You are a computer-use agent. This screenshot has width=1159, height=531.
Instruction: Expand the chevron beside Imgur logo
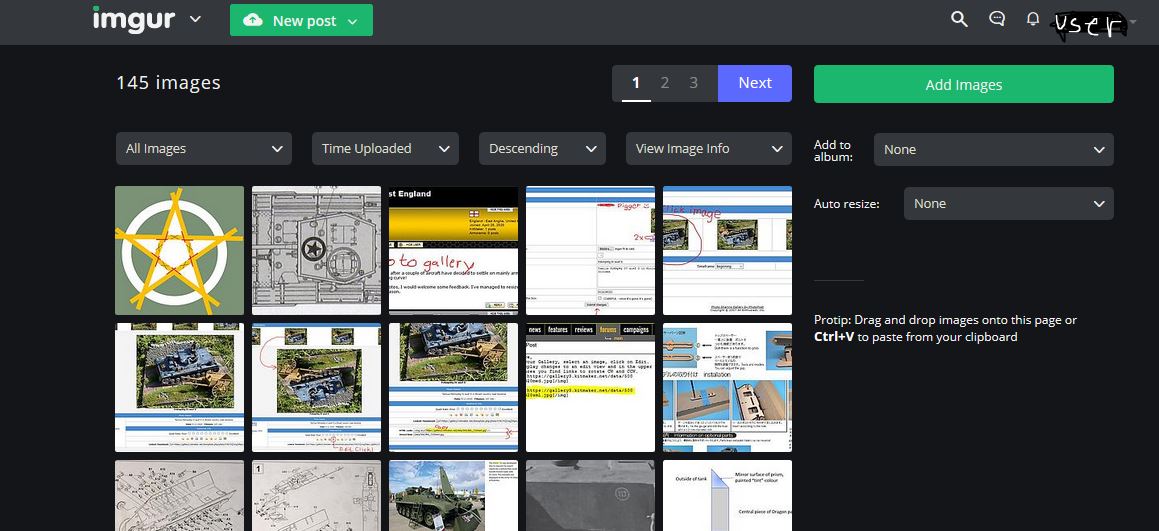[x=195, y=20]
